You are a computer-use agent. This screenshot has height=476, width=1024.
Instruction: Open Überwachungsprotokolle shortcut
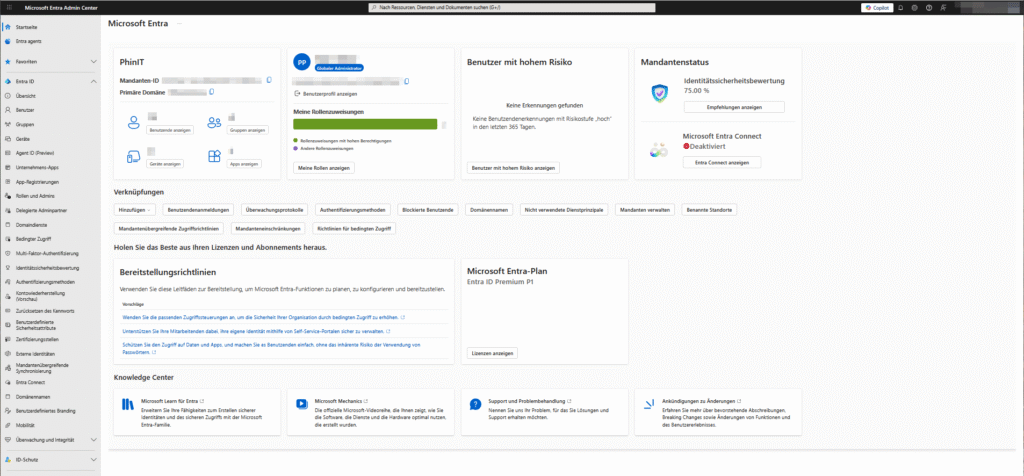pos(274,210)
